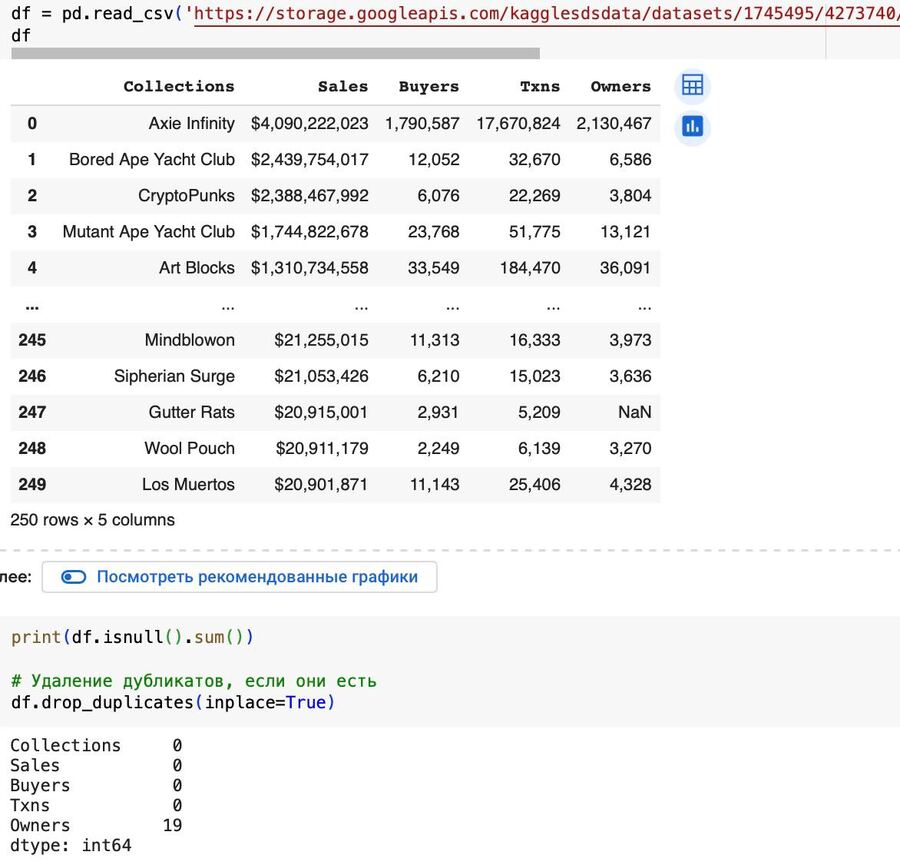Click row index 249 in the table
Image resolution: width=900 pixels, height=865 pixels.
(x=32, y=484)
